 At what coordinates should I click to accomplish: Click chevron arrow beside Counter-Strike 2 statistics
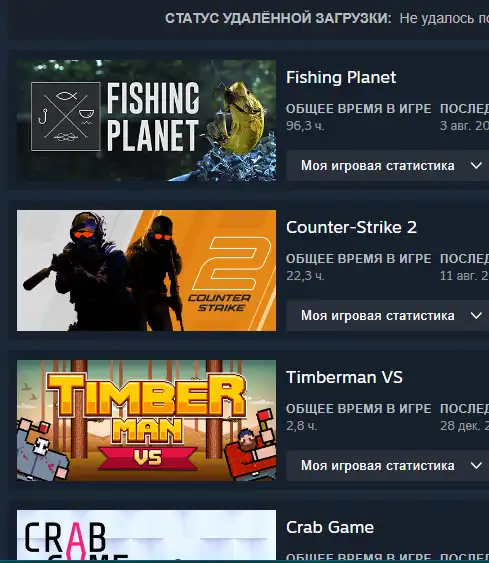point(476,316)
